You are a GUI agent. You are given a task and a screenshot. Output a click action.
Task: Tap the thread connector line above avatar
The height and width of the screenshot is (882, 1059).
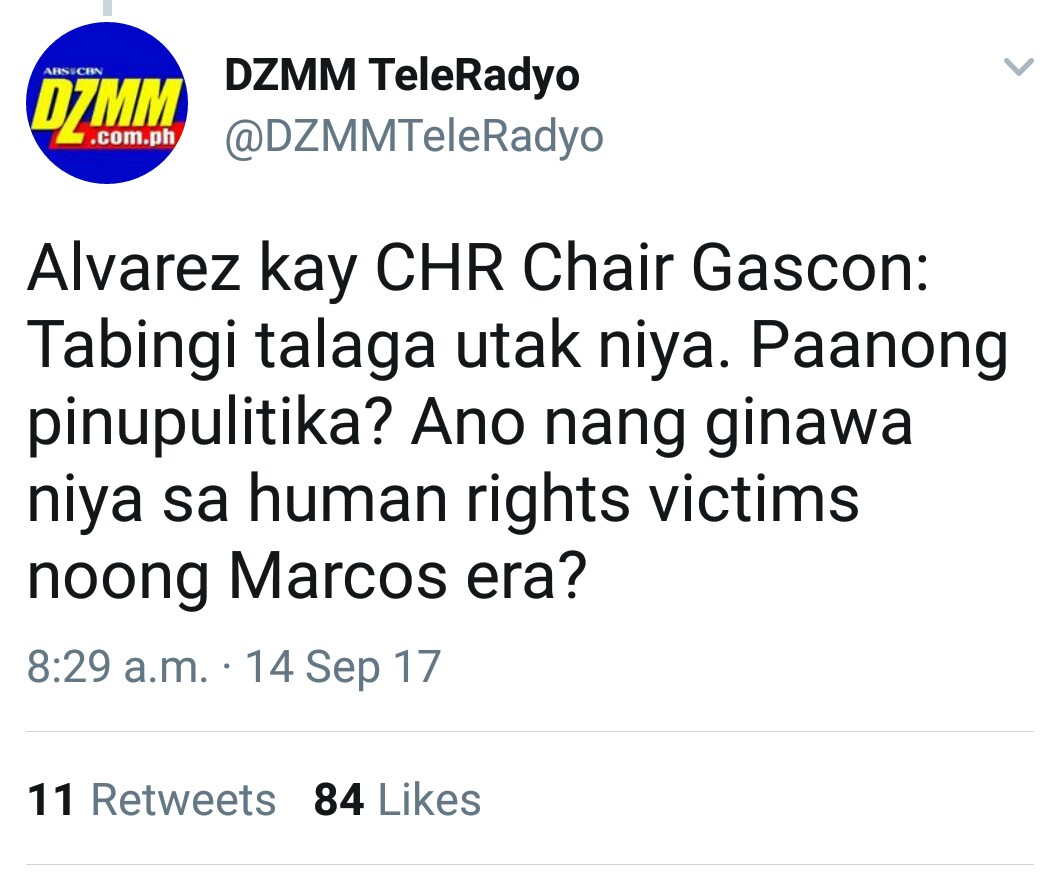(x=107, y=7)
